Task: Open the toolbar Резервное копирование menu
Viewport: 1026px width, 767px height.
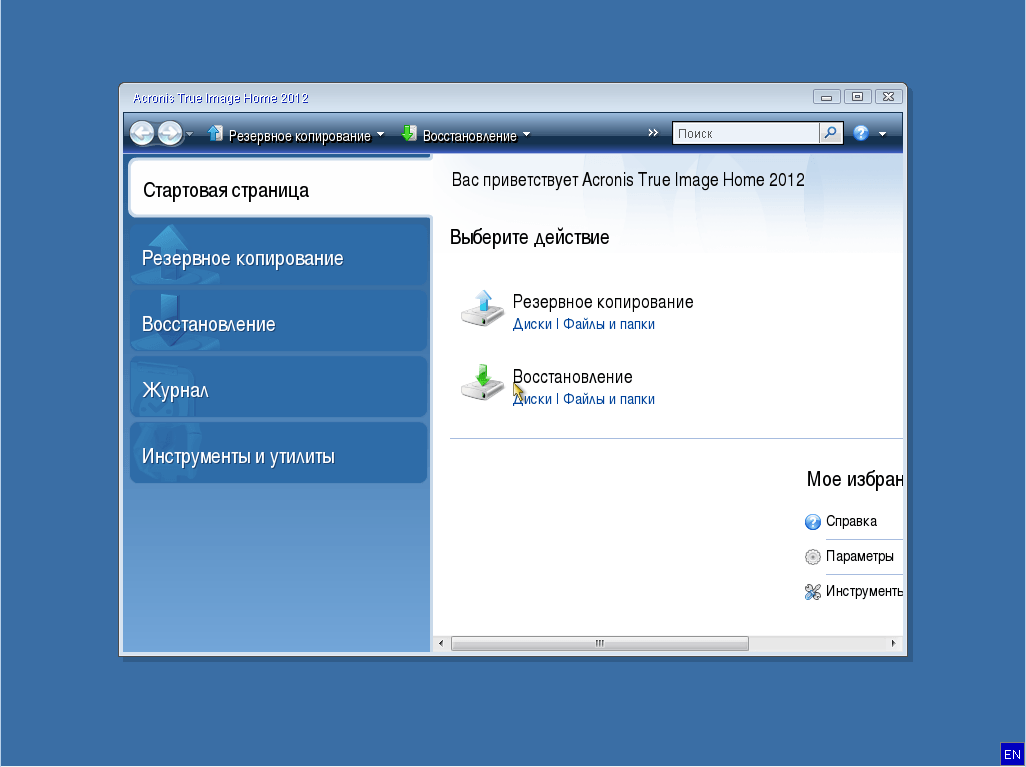Action: pyautogui.click(x=300, y=135)
